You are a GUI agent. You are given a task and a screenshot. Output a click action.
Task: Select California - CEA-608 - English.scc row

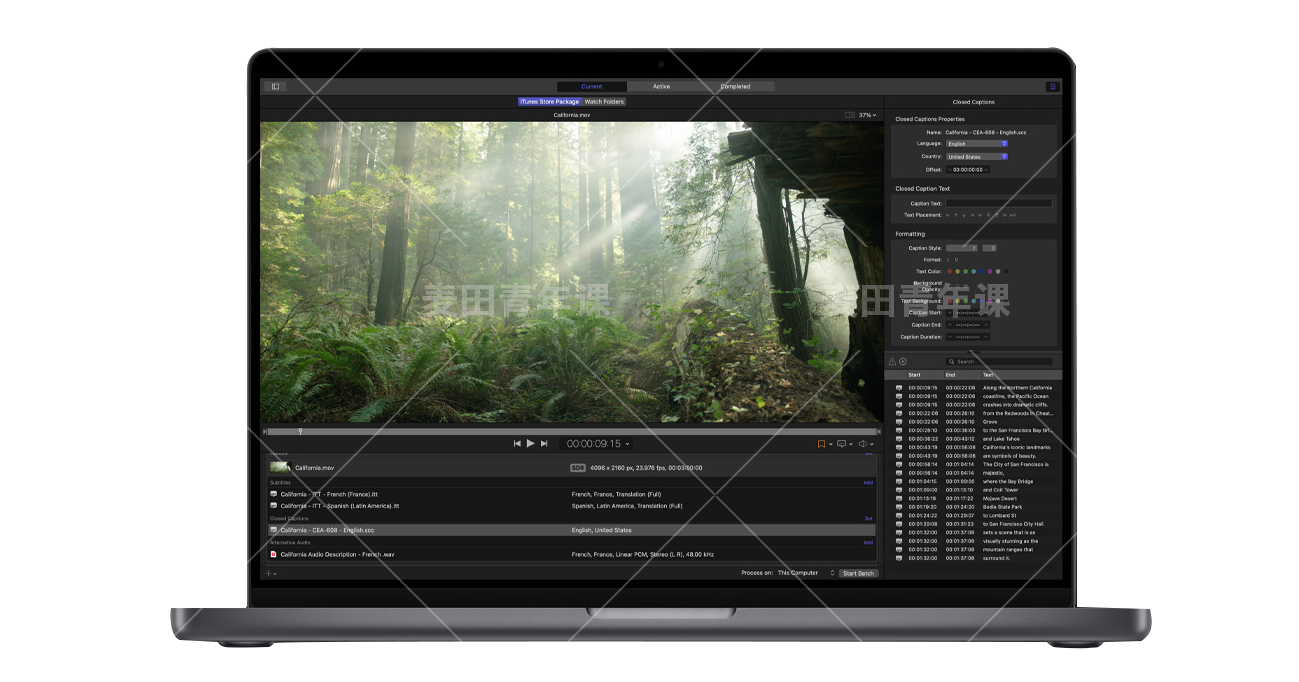coord(571,530)
